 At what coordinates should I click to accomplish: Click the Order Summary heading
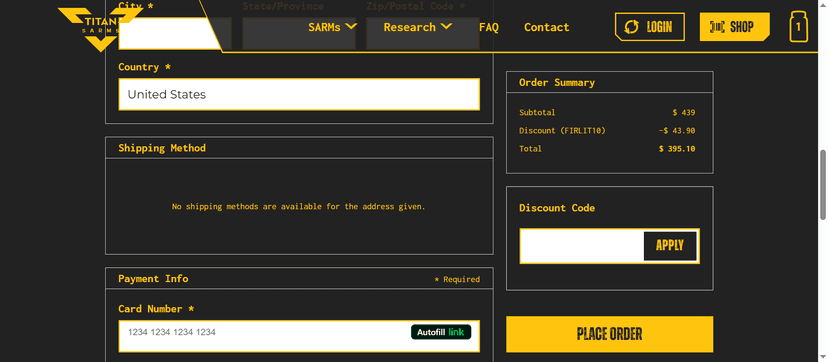coord(557,82)
